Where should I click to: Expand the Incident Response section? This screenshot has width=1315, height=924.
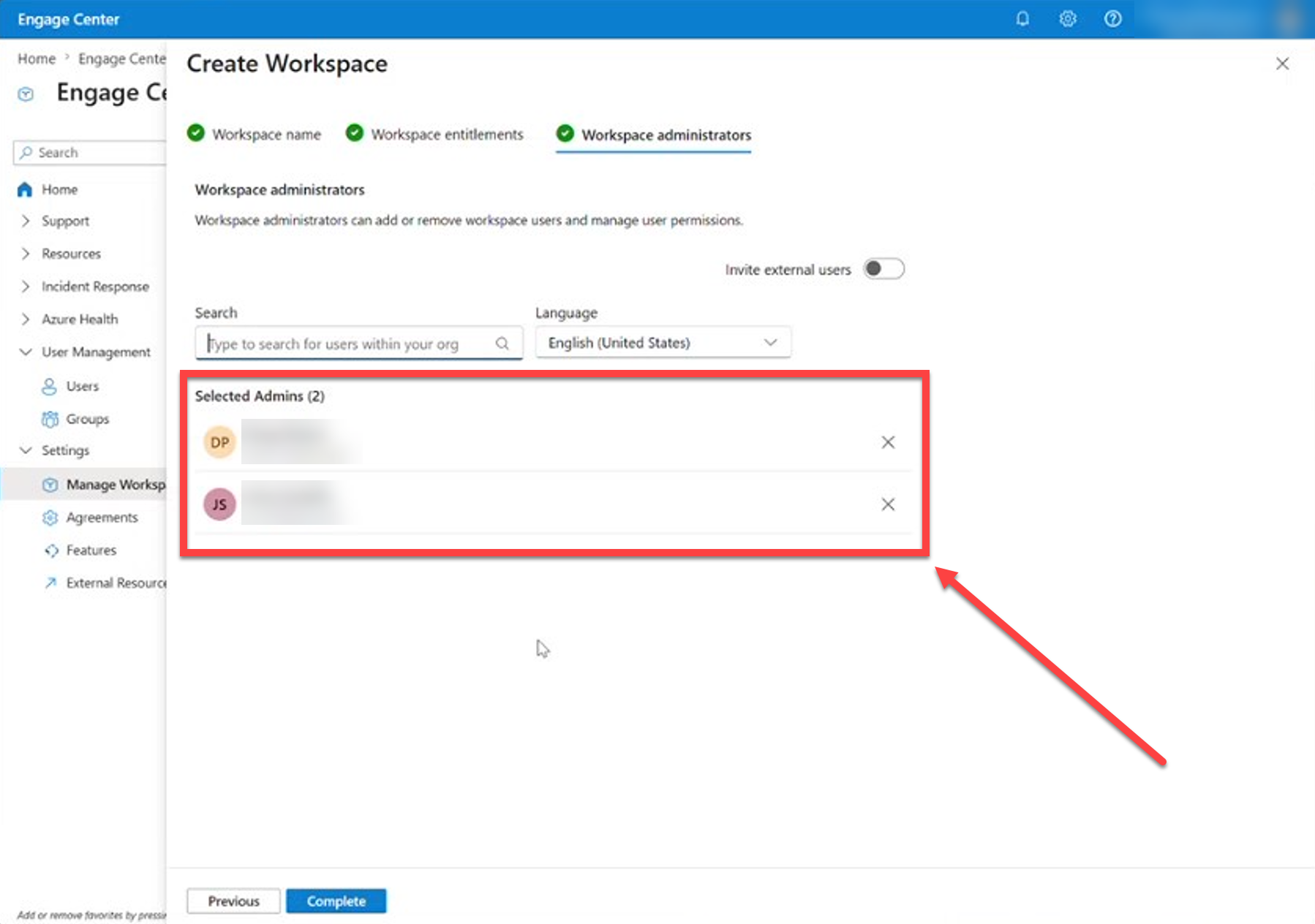26,287
